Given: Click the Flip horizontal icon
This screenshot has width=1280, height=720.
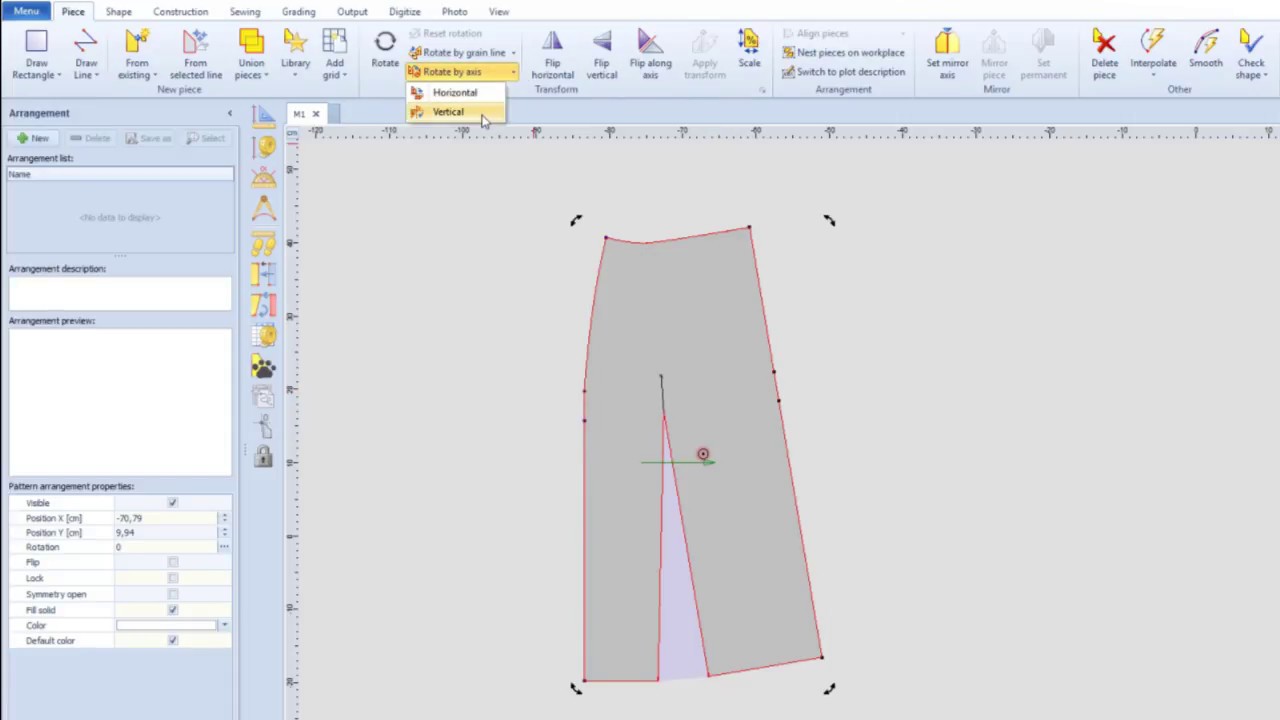Looking at the screenshot, I should coord(552,42).
